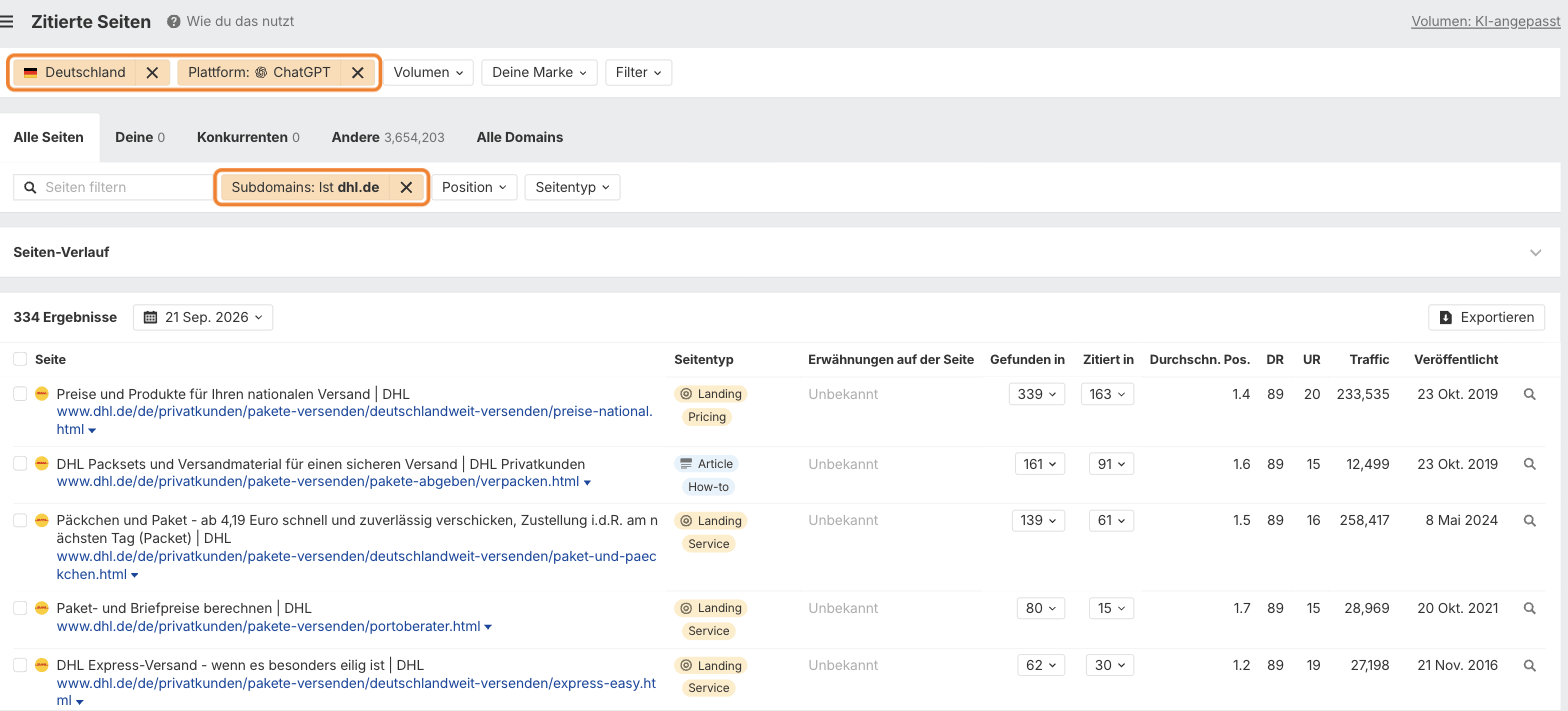1568x711 pixels.
Task: Open the Volumen: KI-angepasst link
Action: click(x=1485, y=21)
